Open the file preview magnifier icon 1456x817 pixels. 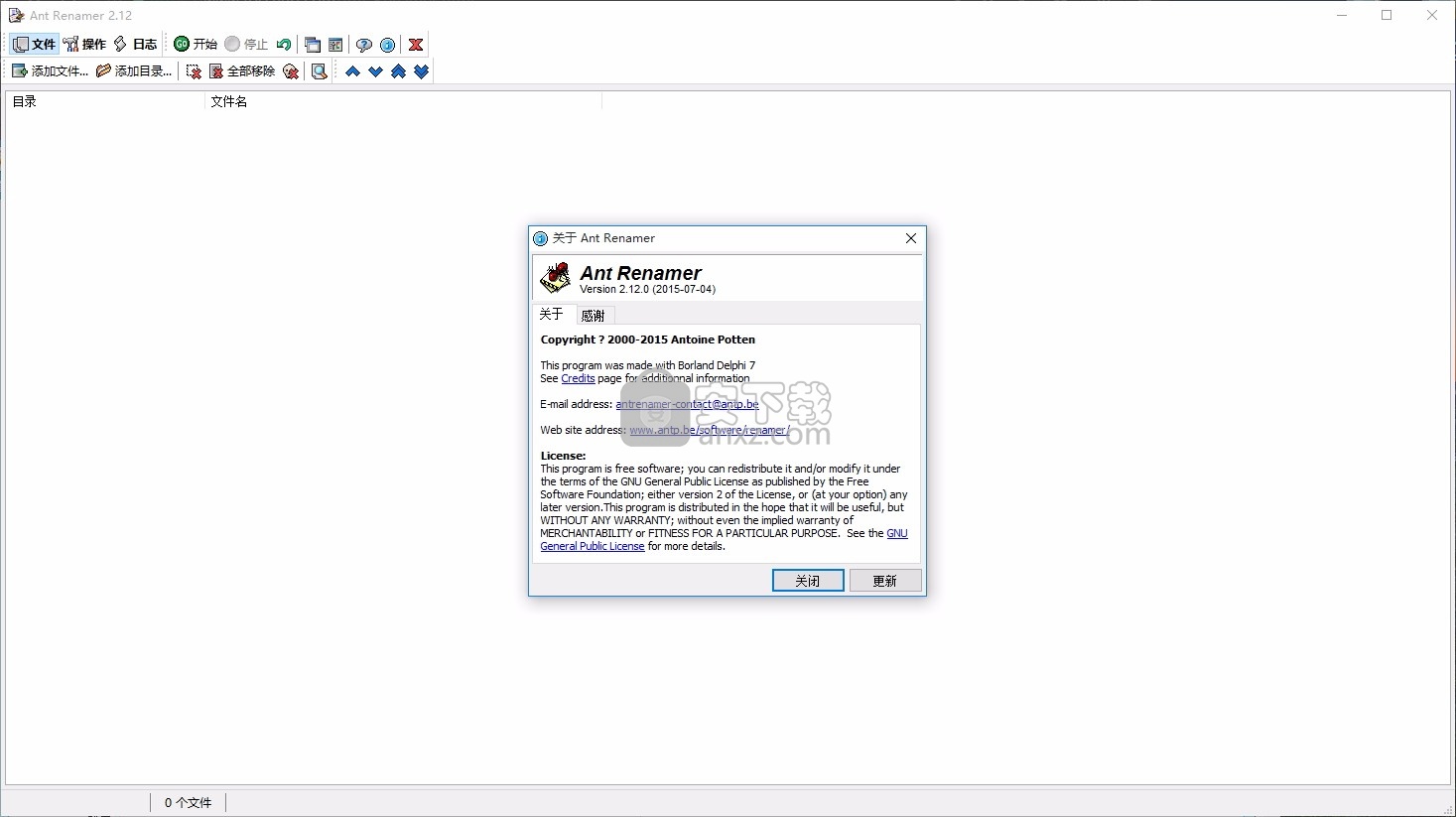pos(320,70)
